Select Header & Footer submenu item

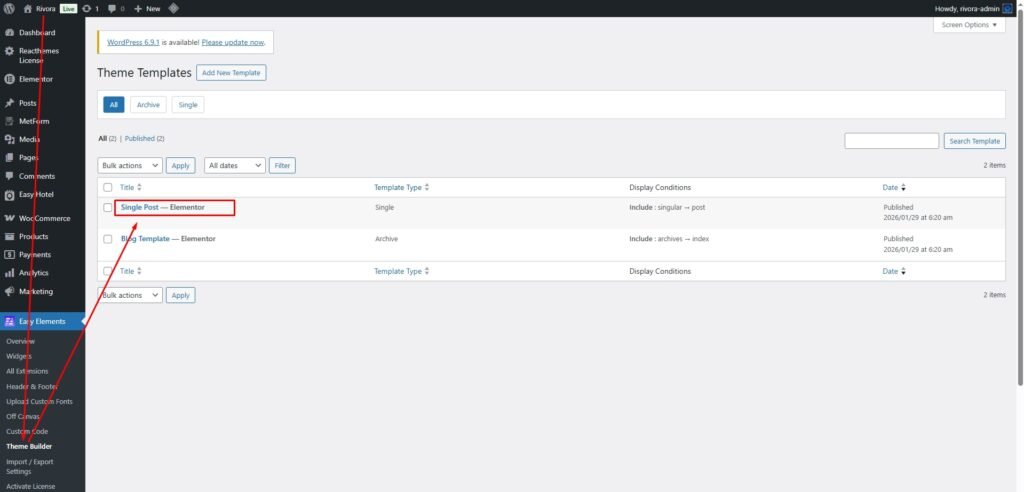pyautogui.click(x=32, y=386)
